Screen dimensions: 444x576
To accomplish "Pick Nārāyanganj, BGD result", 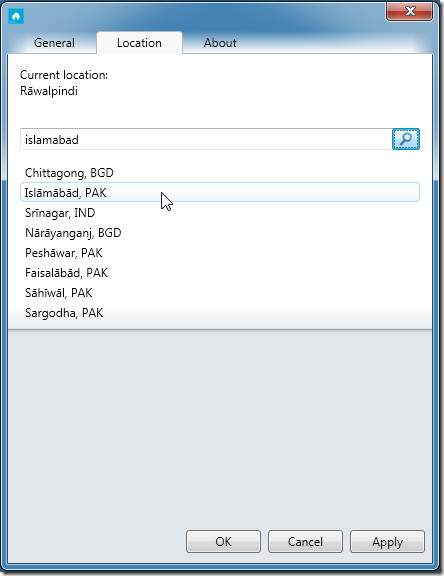I will [220, 233].
